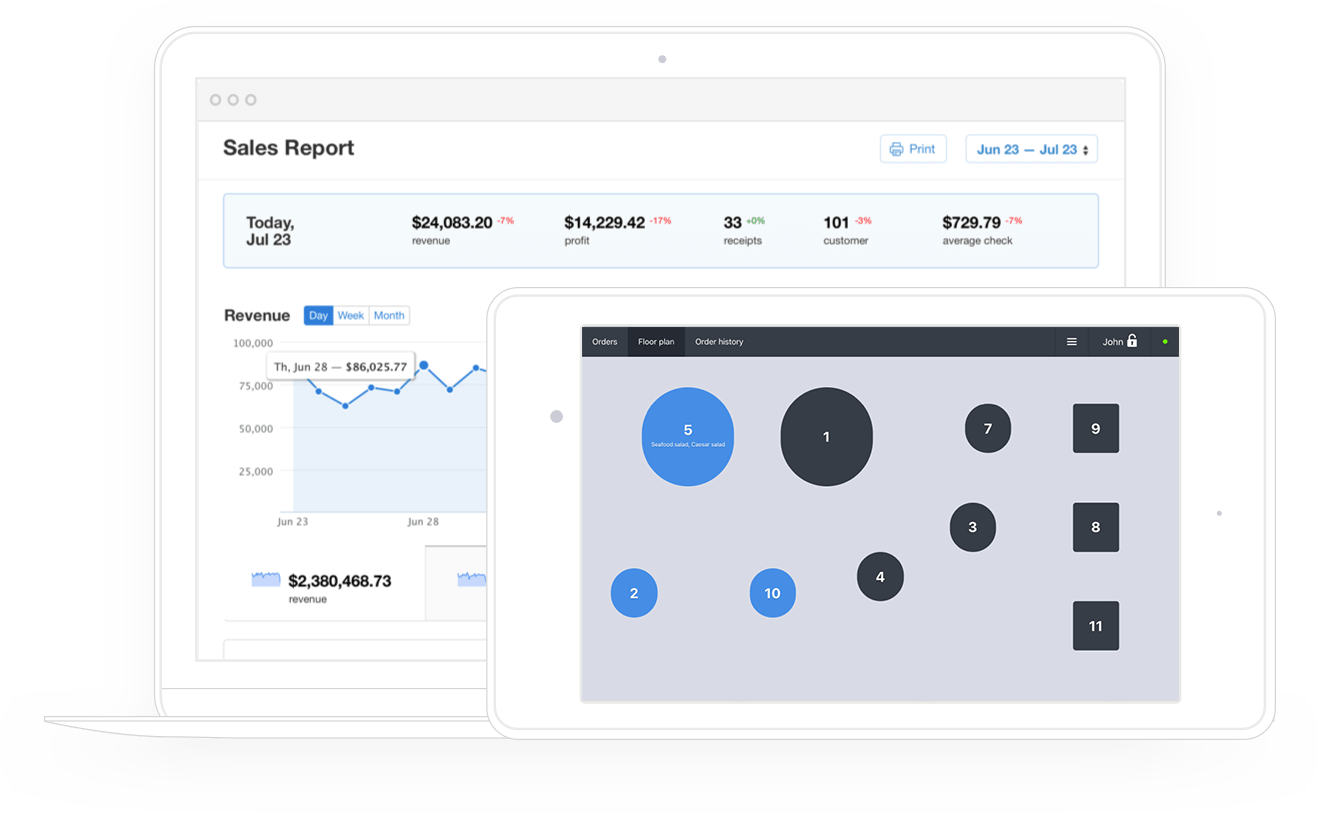The width and height of the screenshot is (1318, 814).
Task: Enable the Day view for revenue
Action: [x=318, y=315]
